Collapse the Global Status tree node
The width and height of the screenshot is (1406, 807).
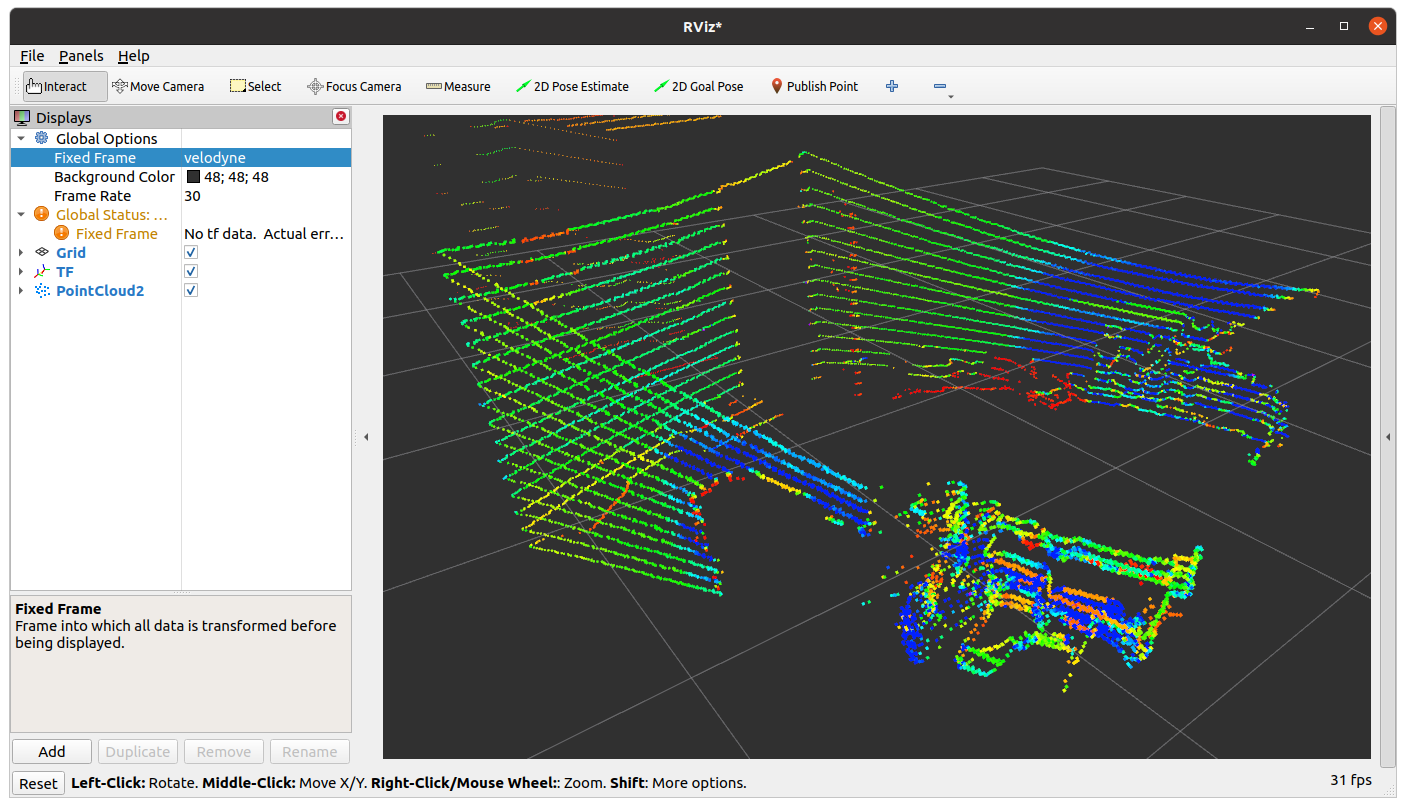tap(21, 214)
